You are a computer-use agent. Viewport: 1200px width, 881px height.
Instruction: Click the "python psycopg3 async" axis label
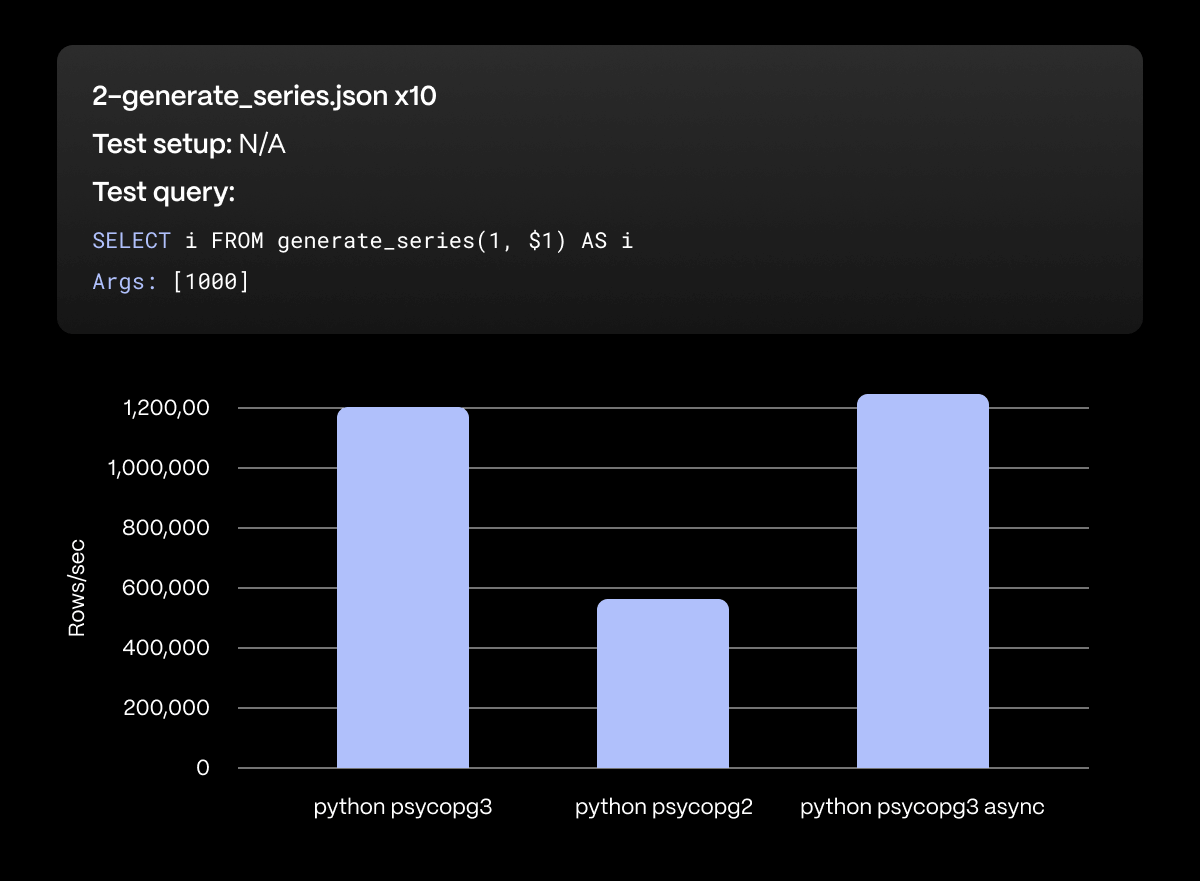coord(922,808)
